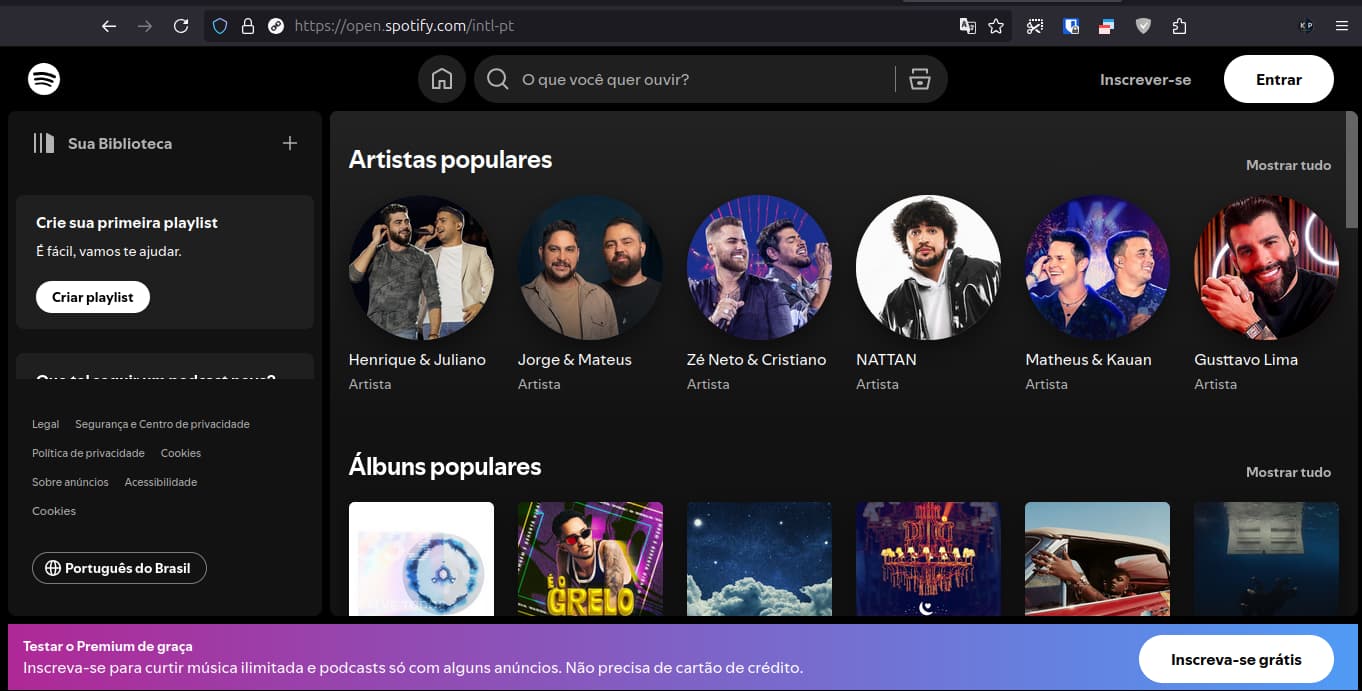Click the translate page icon in address bar
Image resolution: width=1362 pixels, height=691 pixels.
pos(967,26)
